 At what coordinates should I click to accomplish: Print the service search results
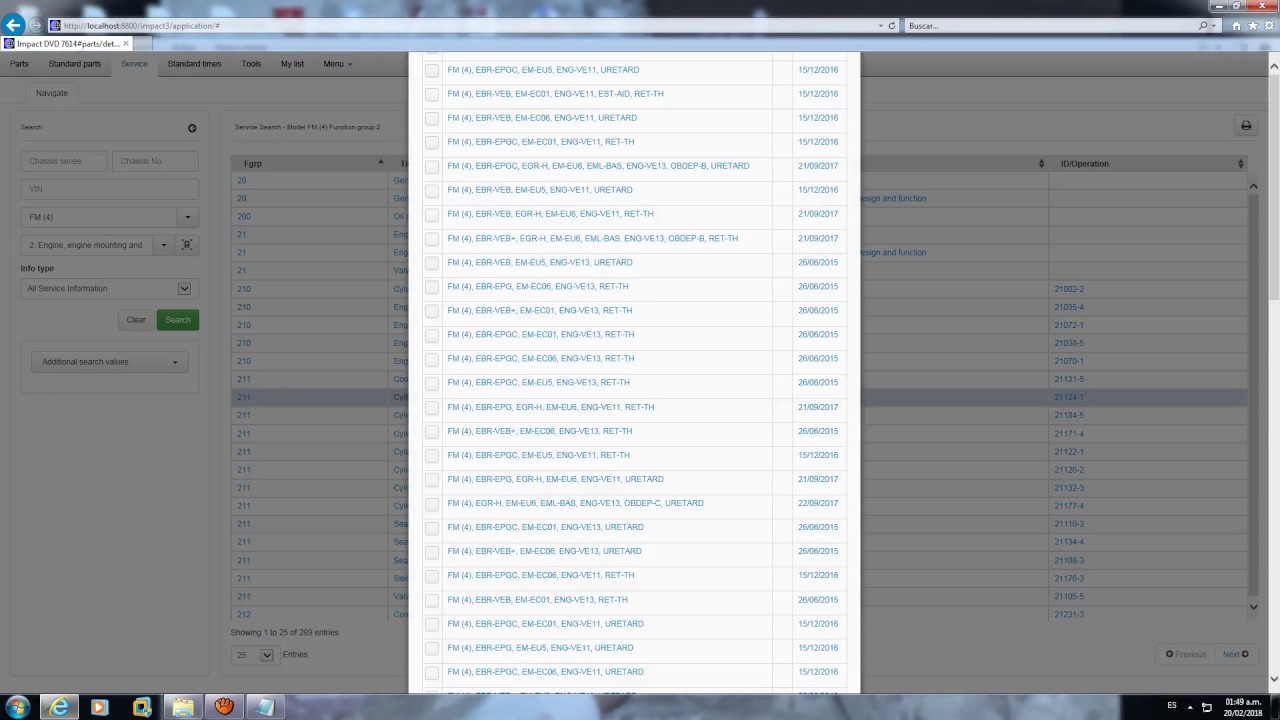1246,126
